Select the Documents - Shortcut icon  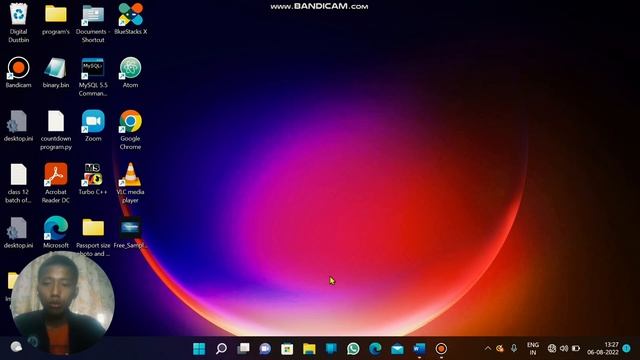click(x=93, y=23)
